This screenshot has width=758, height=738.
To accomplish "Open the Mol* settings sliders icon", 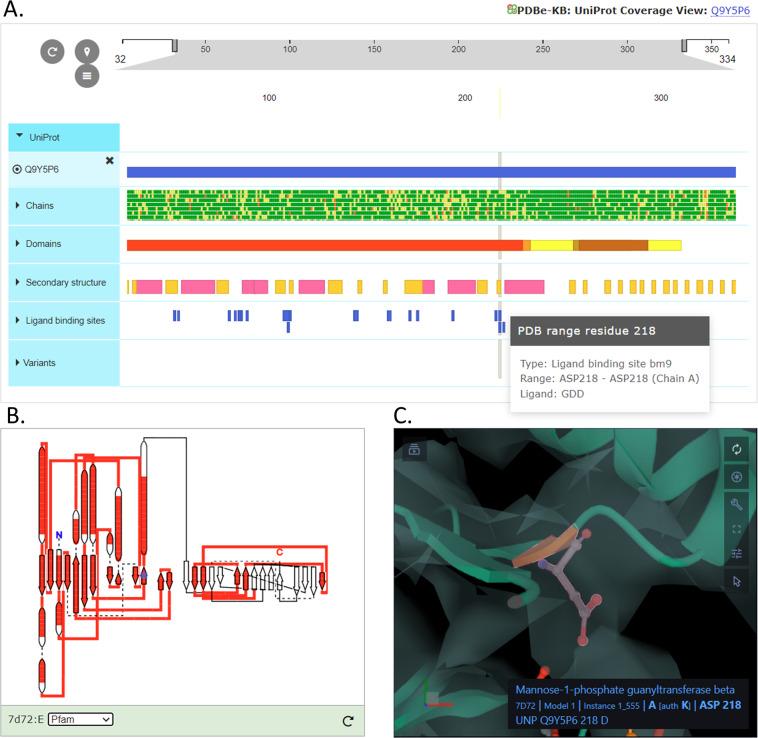I will pos(737,553).
